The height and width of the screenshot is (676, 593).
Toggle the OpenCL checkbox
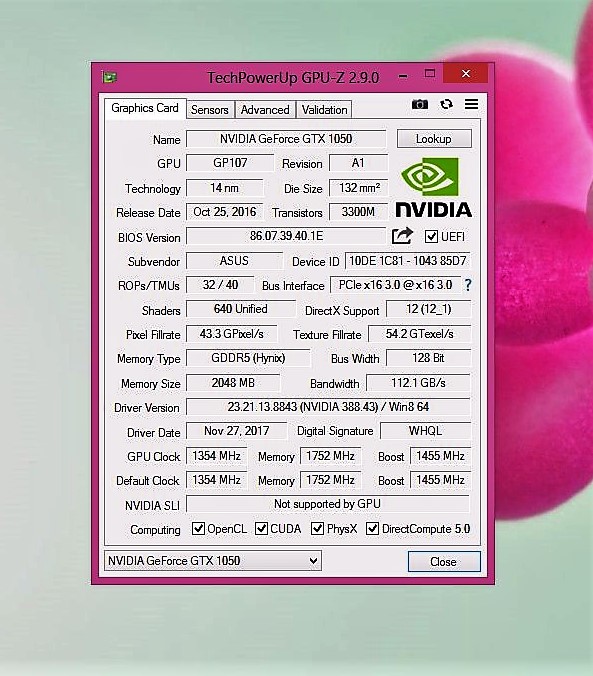[198, 528]
